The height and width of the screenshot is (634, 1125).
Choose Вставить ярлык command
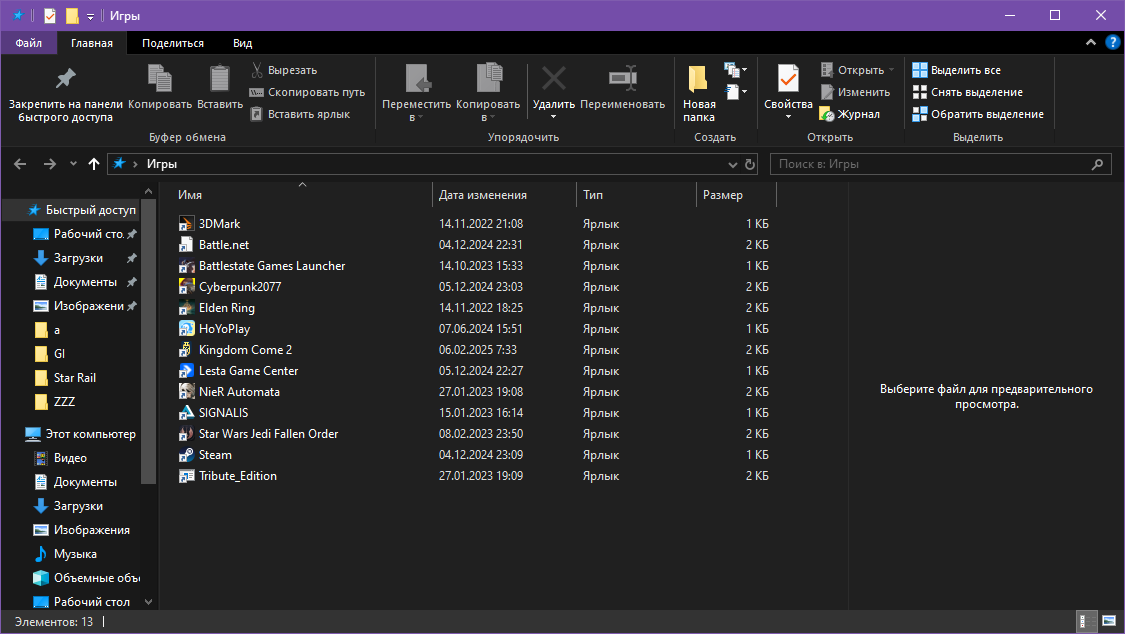pyautogui.click(x=300, y=114)
